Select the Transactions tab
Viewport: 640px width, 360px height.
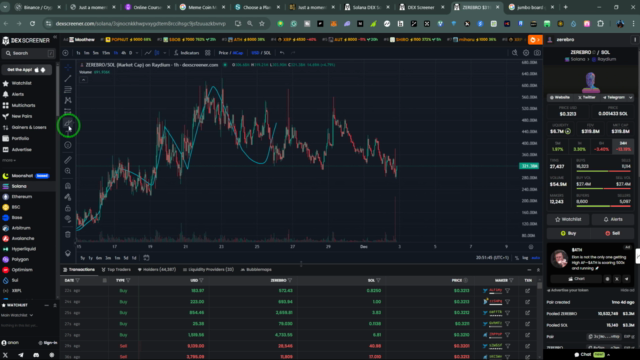click(79, 269)
